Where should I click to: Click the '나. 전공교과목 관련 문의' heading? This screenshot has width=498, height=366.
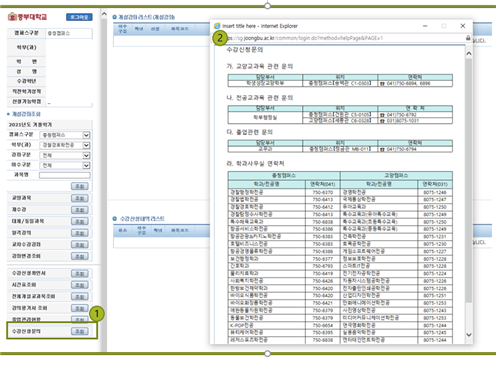[x=260, y=98]
